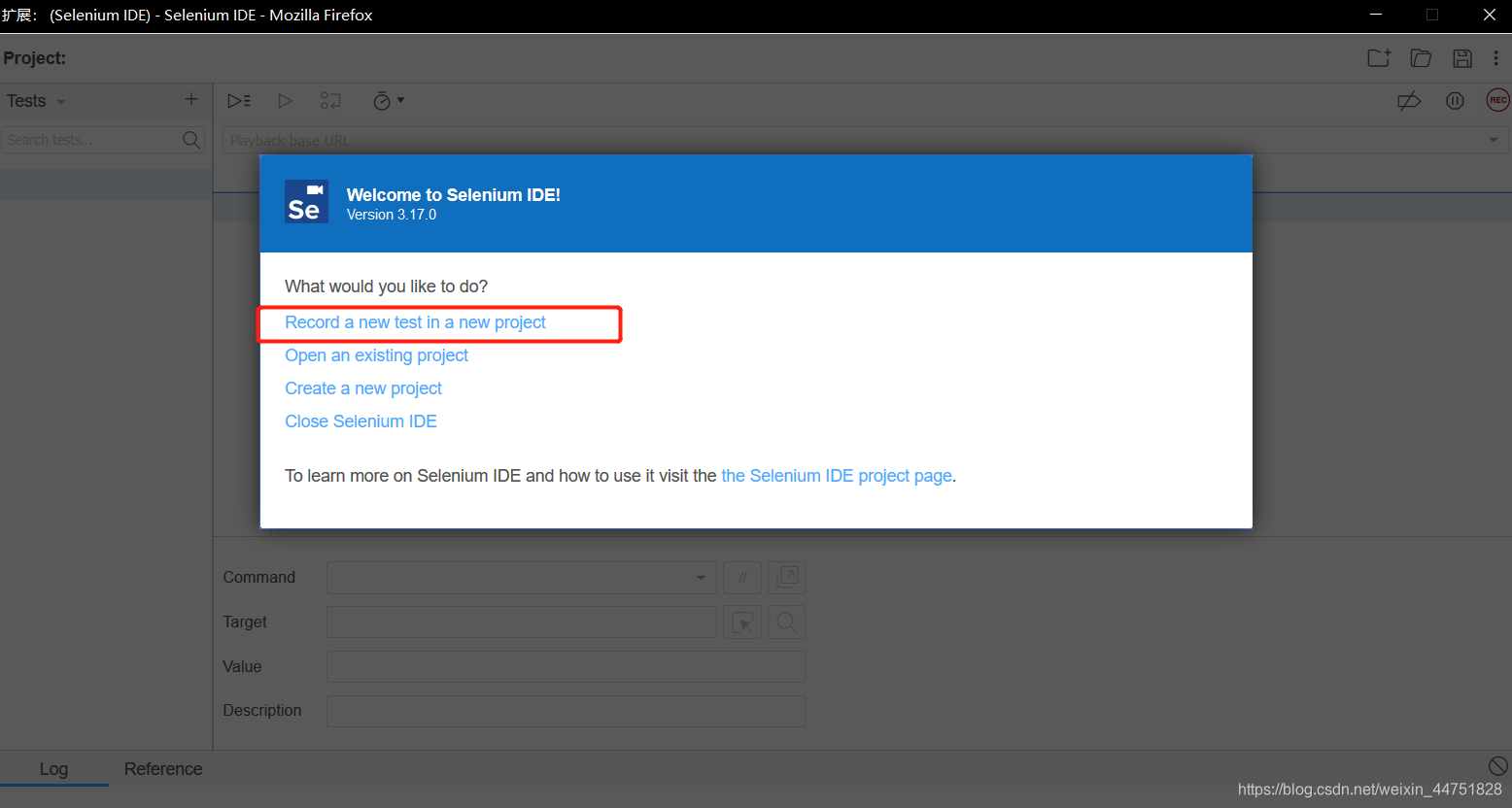Minimize the Firefox window
The height and width of the screenshot is (808, 1512).
[1376, 15]
